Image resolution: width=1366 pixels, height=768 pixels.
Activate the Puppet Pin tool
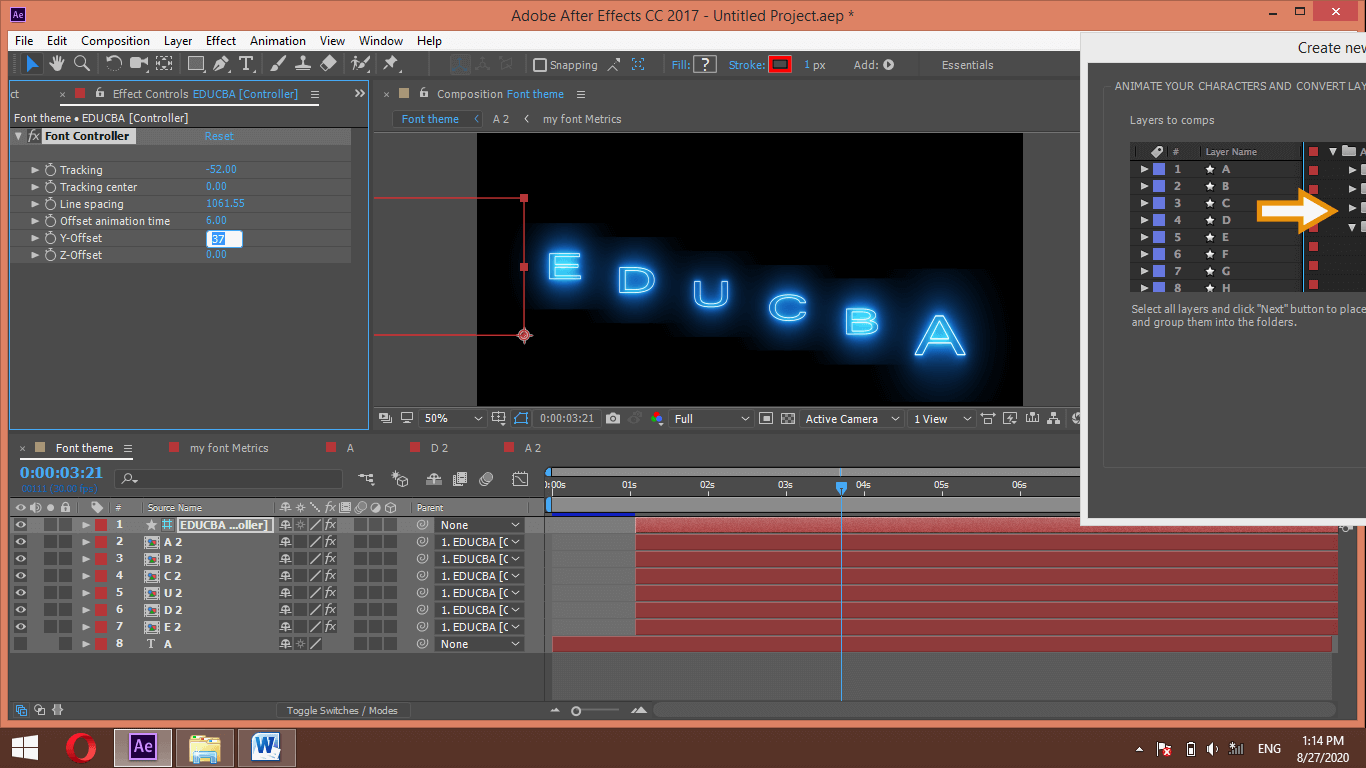391,64
